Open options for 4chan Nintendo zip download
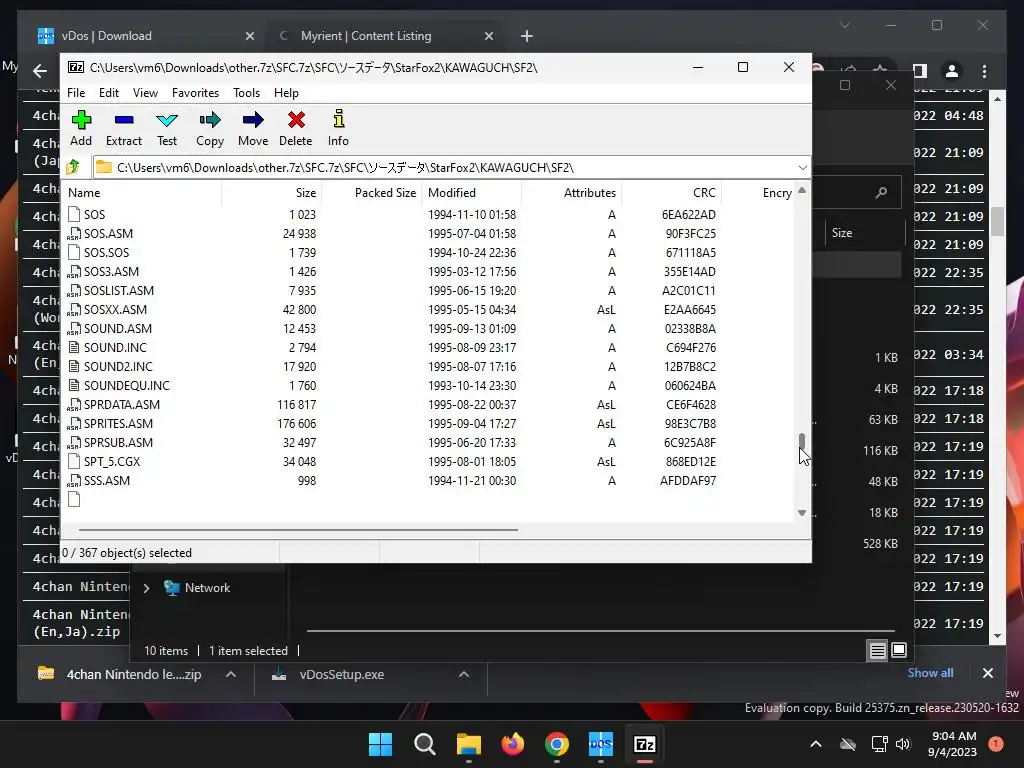The height and width of the screenshot is (768, 1024). pos(231,674)
